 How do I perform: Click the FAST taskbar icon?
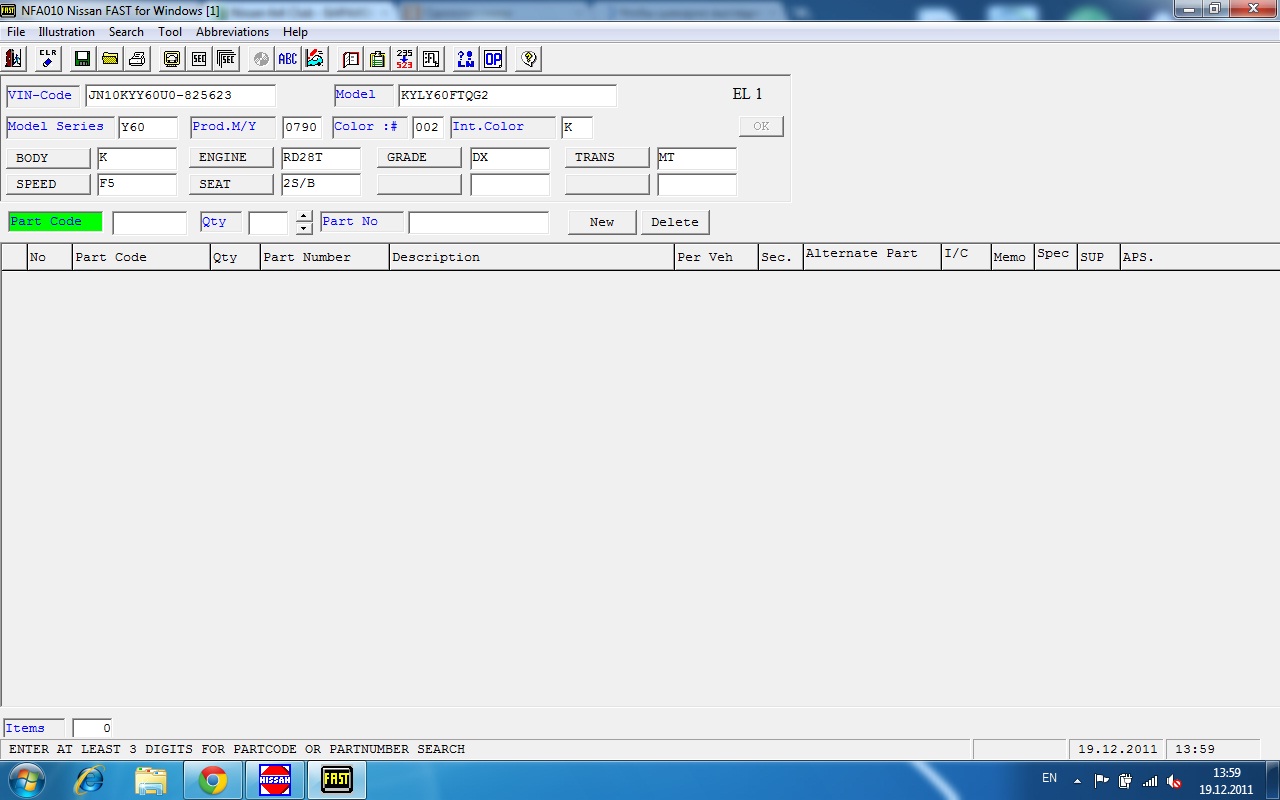click(337, 780)
